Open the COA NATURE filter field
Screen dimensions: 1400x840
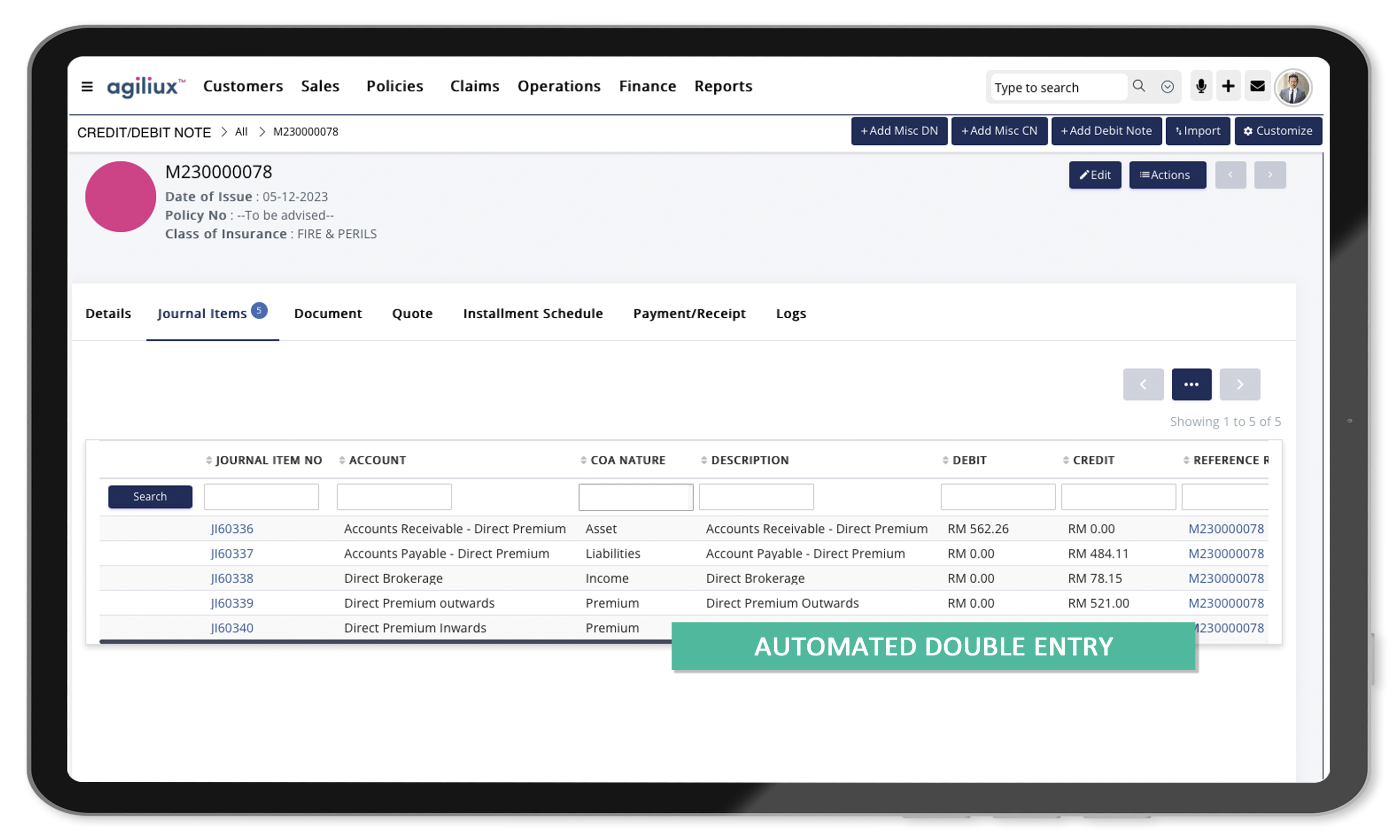click(635, 497)
